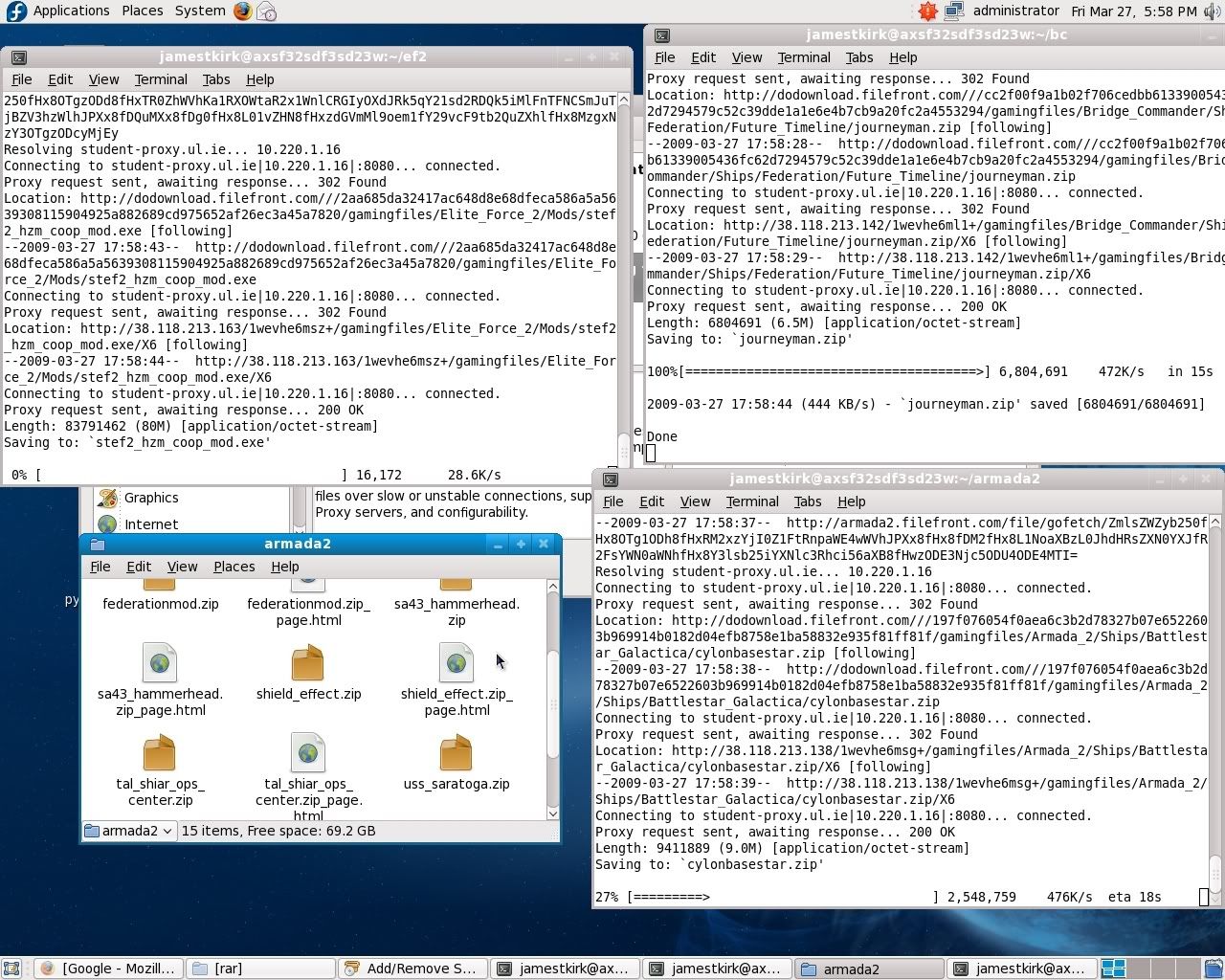Switch to Google Mozilla taskbar button

coord(107,969)
